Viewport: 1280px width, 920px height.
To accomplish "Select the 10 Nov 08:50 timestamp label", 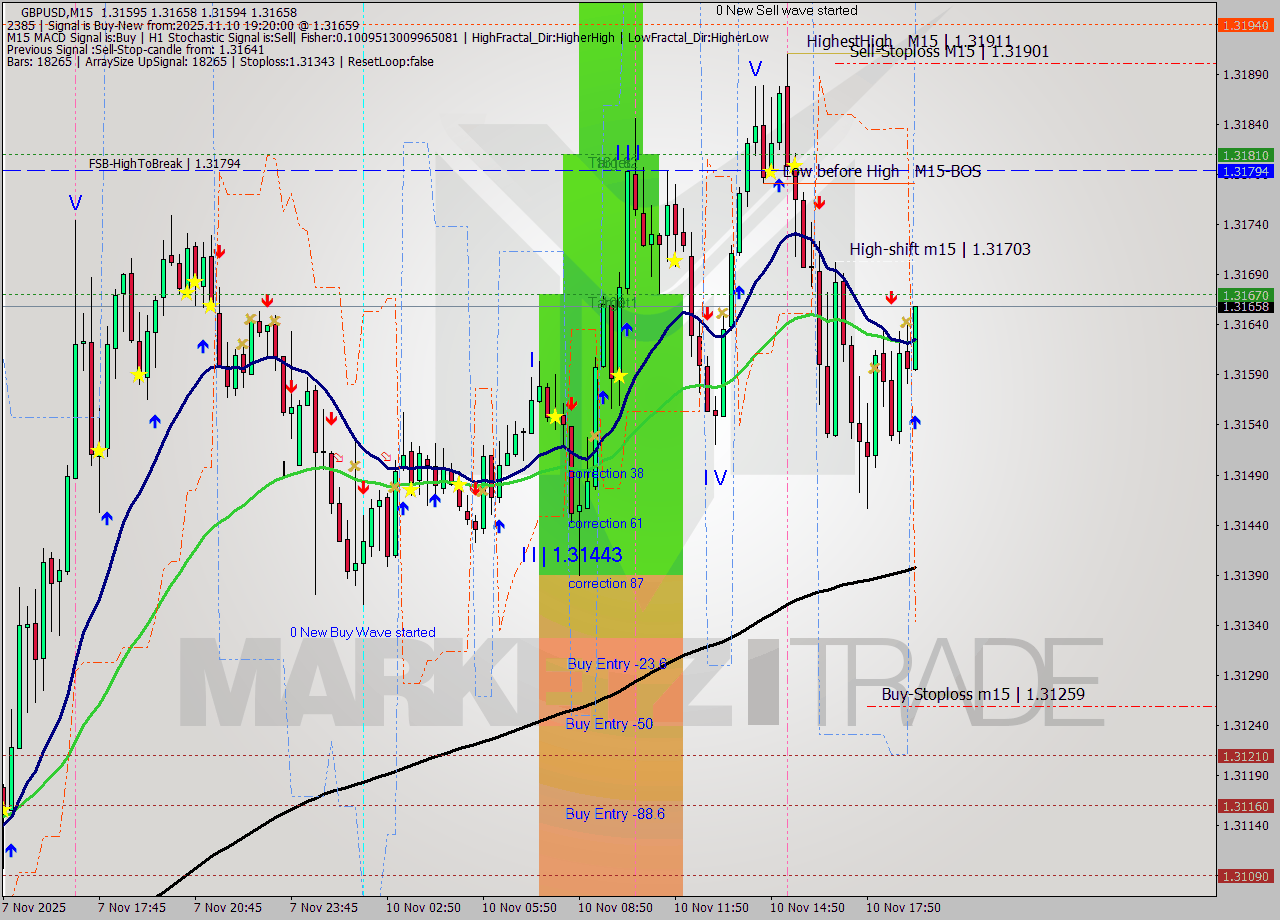I will [614, 908].
